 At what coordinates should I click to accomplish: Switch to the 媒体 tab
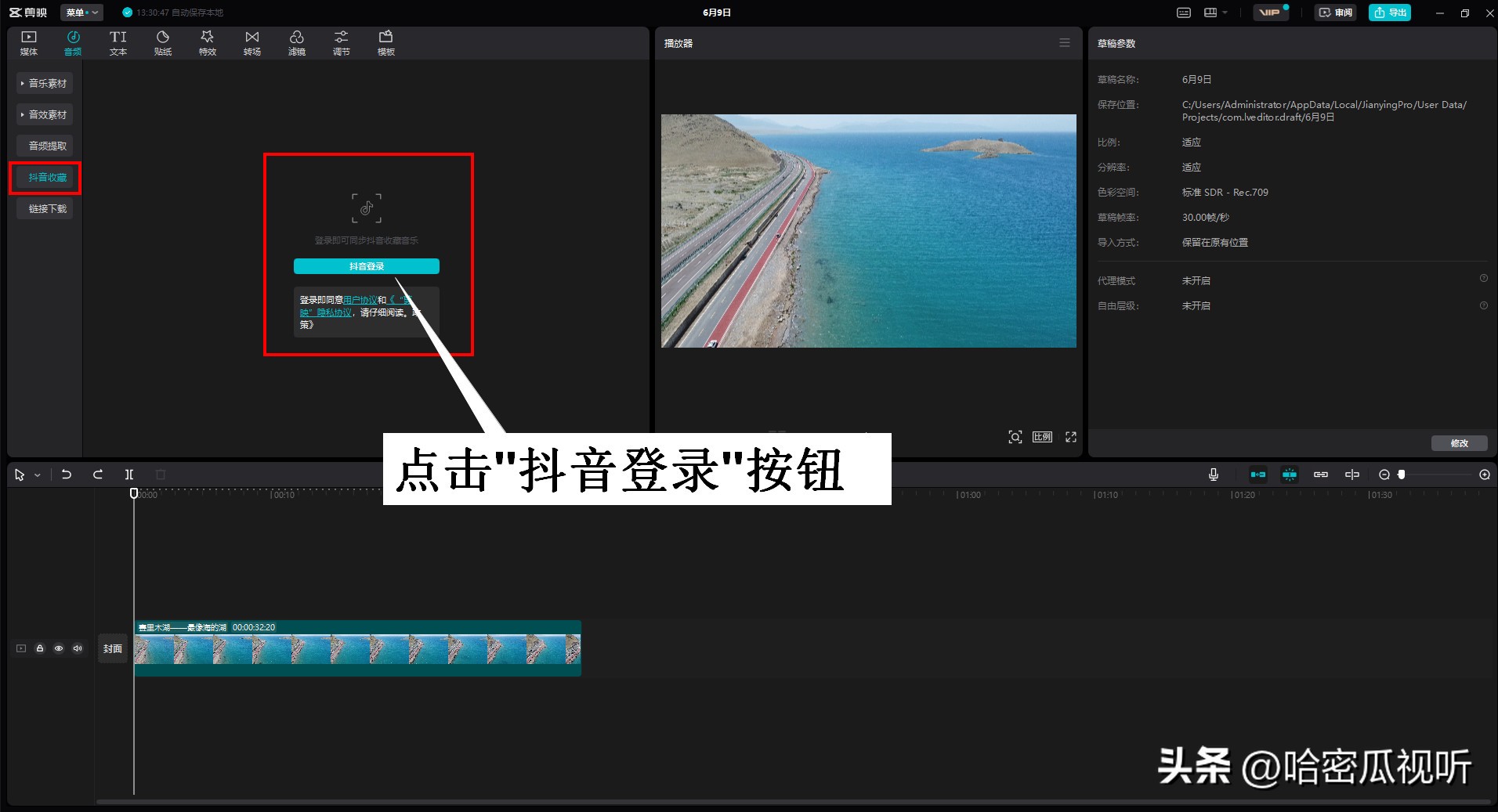click(x=28, y=42)
